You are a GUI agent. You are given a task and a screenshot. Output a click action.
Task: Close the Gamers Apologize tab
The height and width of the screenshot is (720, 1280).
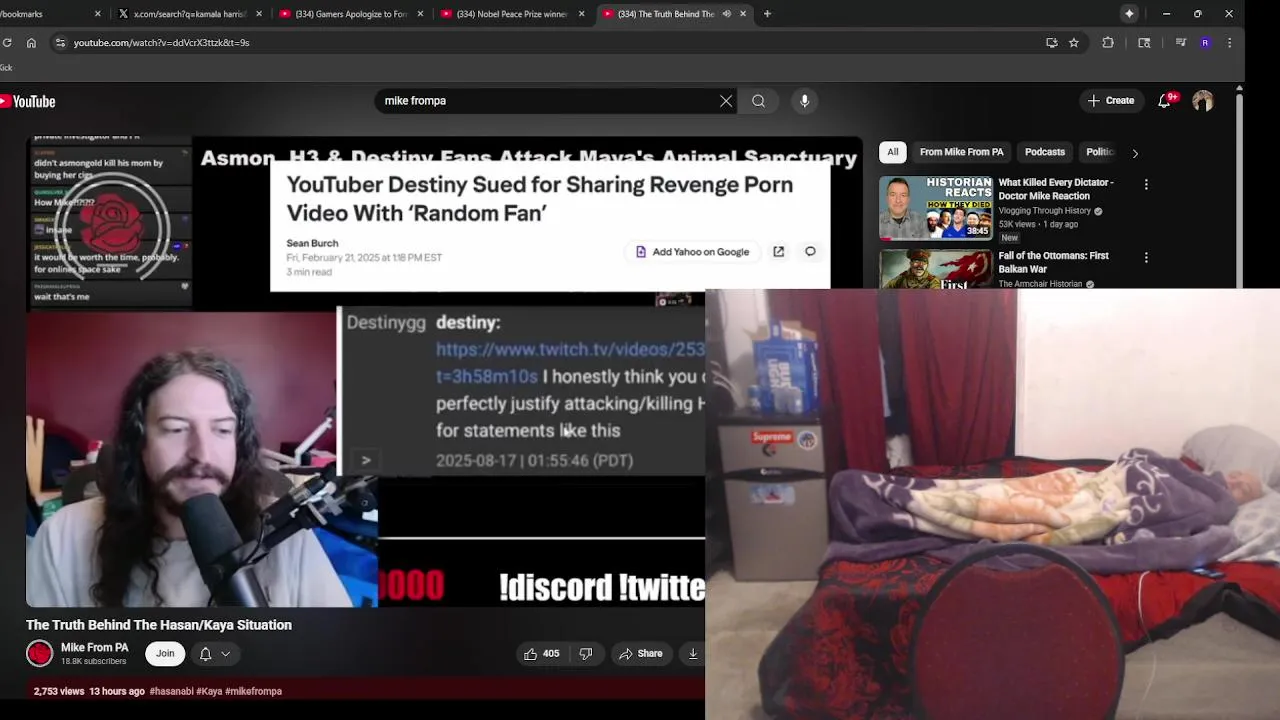click(421, 14)
